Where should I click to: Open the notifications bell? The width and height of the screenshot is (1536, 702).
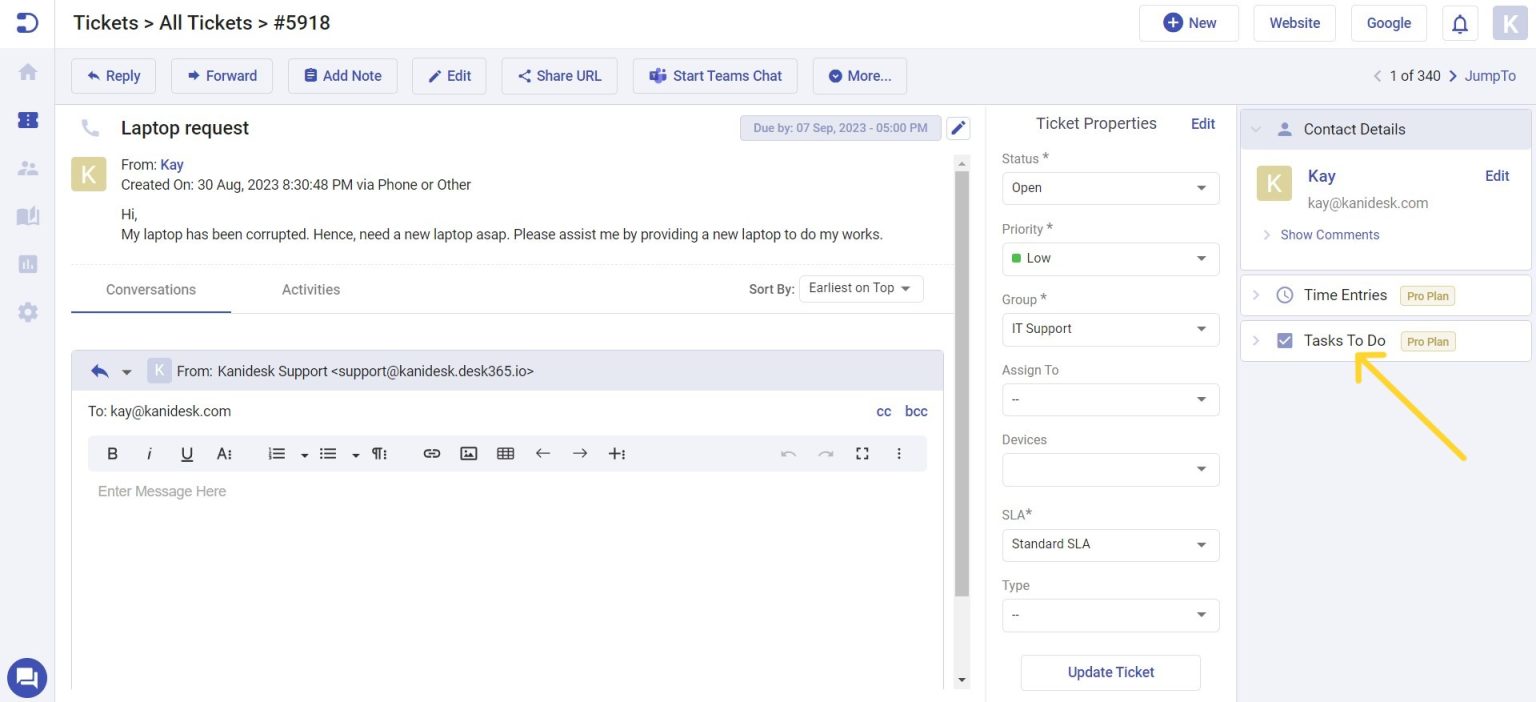click(1459, 22)
